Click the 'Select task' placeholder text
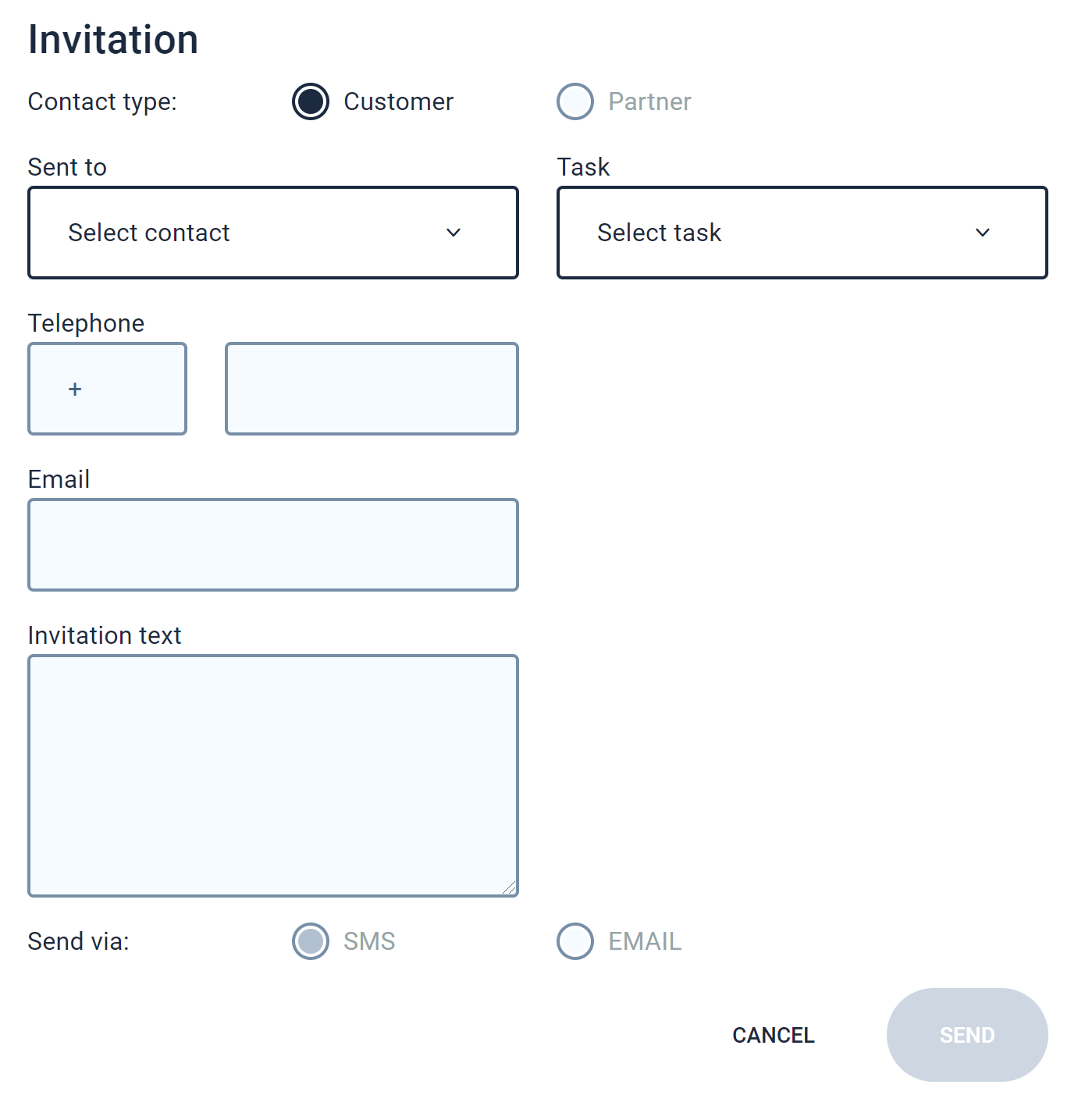The image size is (1078, 1120). [x=659, y=233]
